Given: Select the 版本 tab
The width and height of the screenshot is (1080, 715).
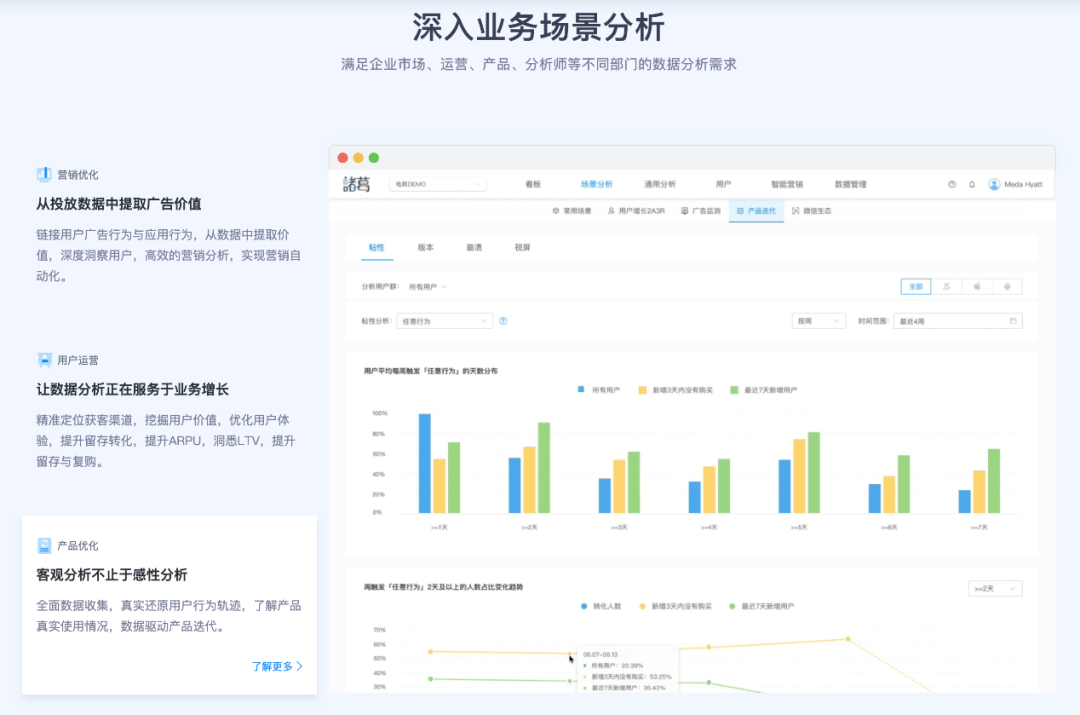Looking at the screenshot, I should pos(426,247).
